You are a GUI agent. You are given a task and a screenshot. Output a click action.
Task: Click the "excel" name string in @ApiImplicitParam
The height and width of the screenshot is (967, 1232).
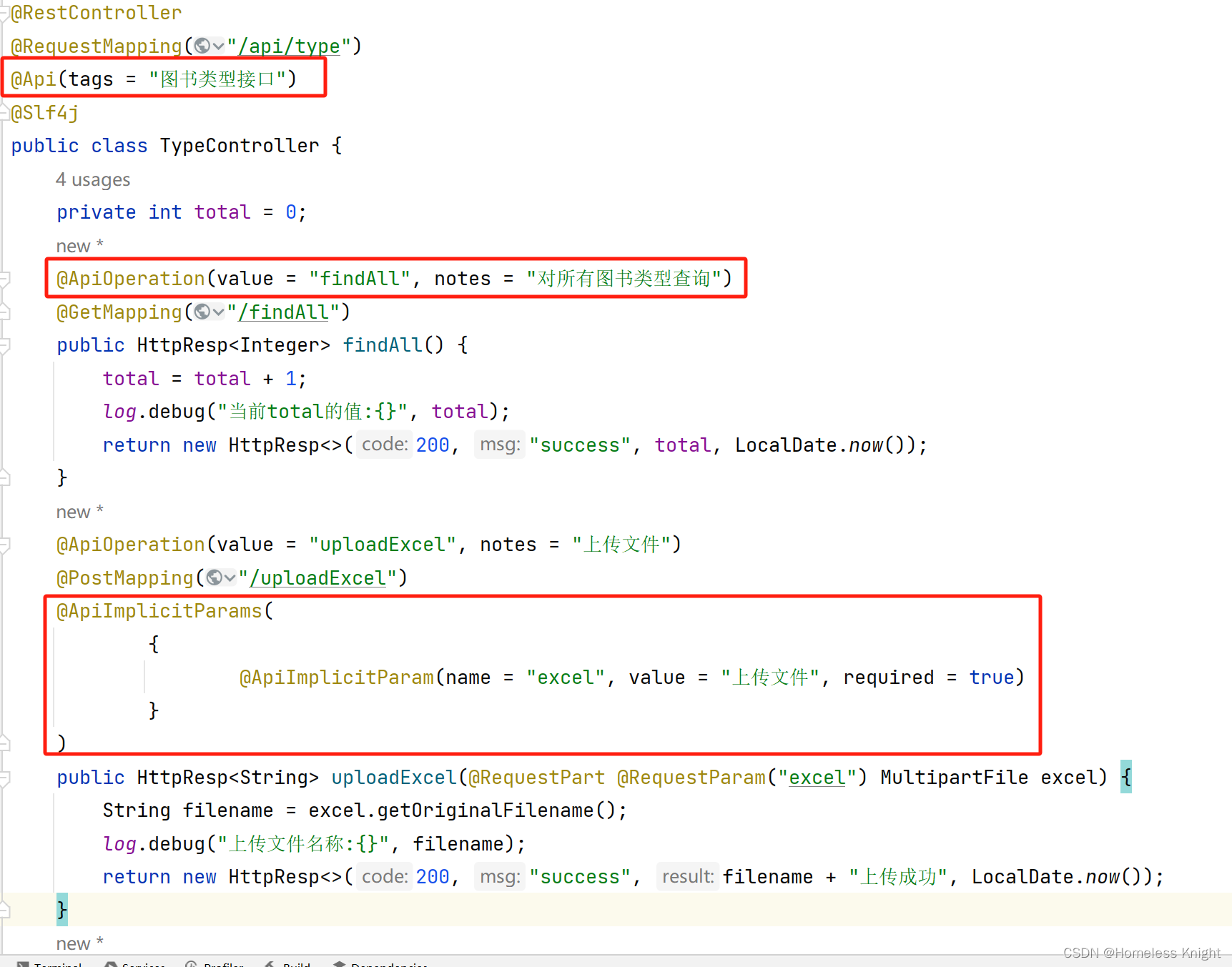click(566, 678)
